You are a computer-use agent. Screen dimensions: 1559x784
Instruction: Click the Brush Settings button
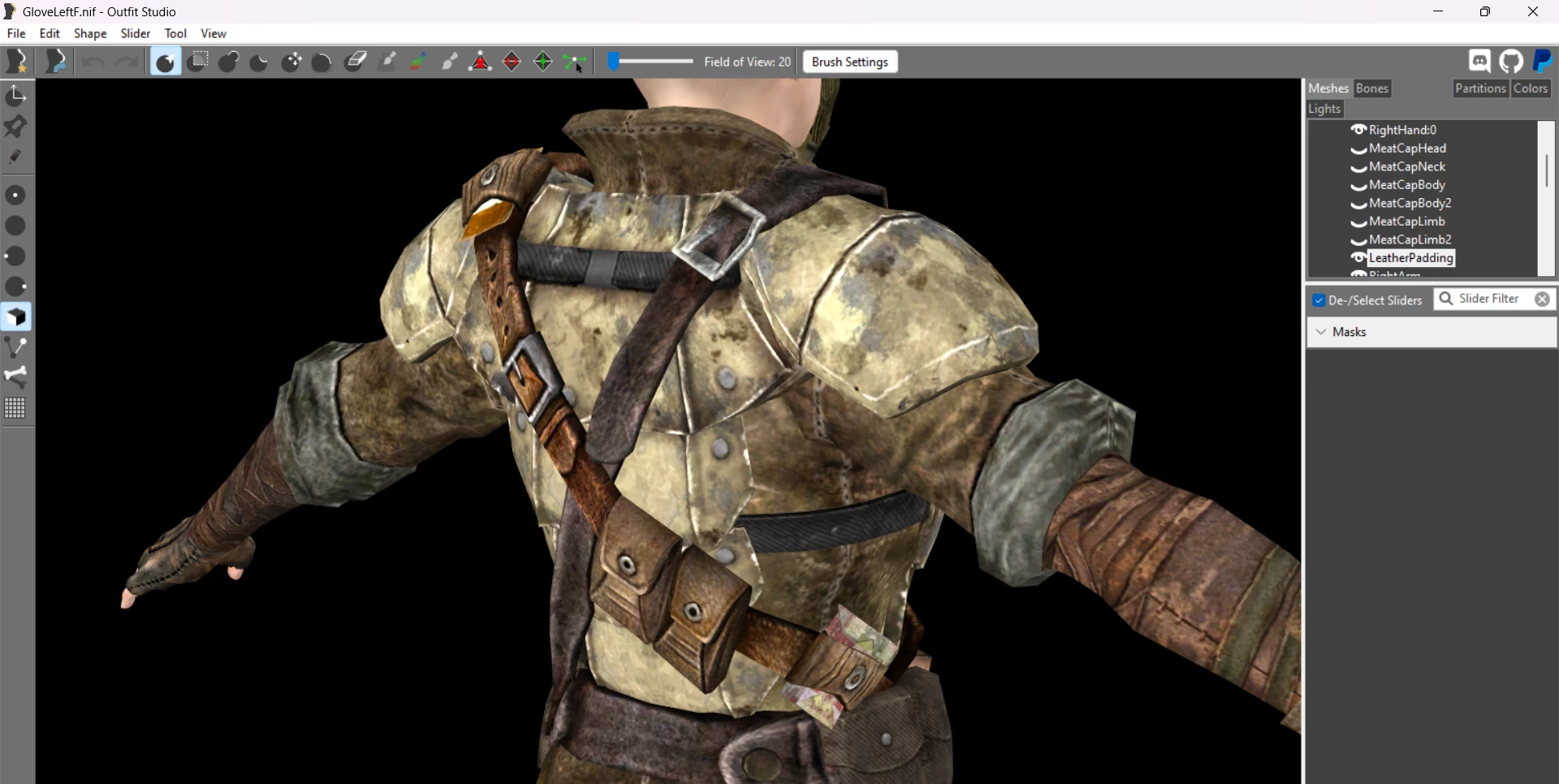click(850, 62)
